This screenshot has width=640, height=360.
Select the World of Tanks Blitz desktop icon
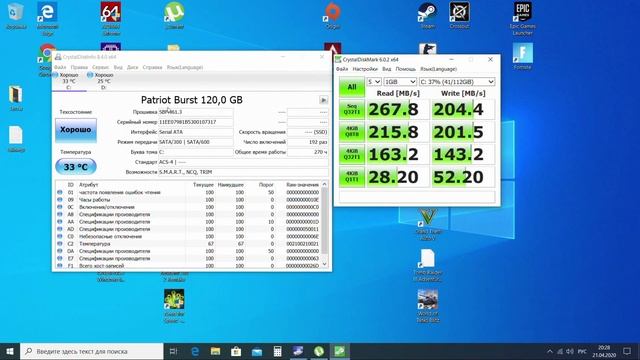428,306
